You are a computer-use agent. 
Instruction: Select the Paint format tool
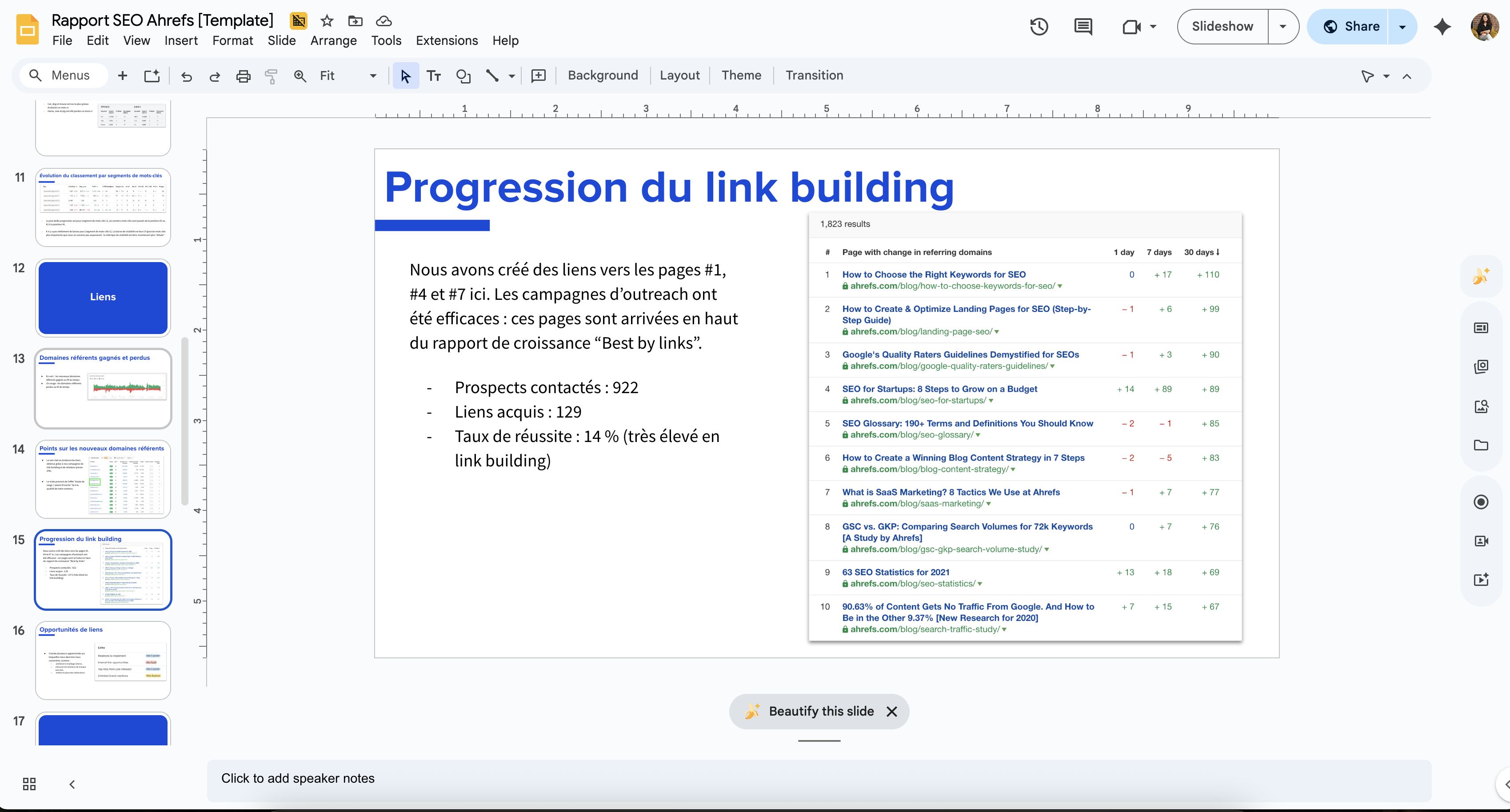coord(271,76)
